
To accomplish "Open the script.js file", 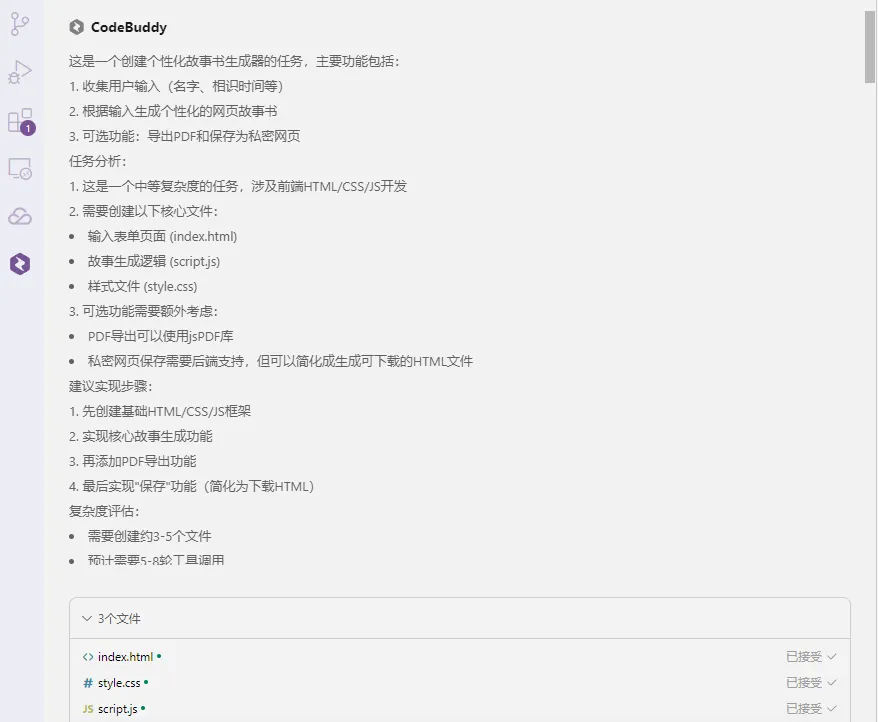I will click(118, 709).
